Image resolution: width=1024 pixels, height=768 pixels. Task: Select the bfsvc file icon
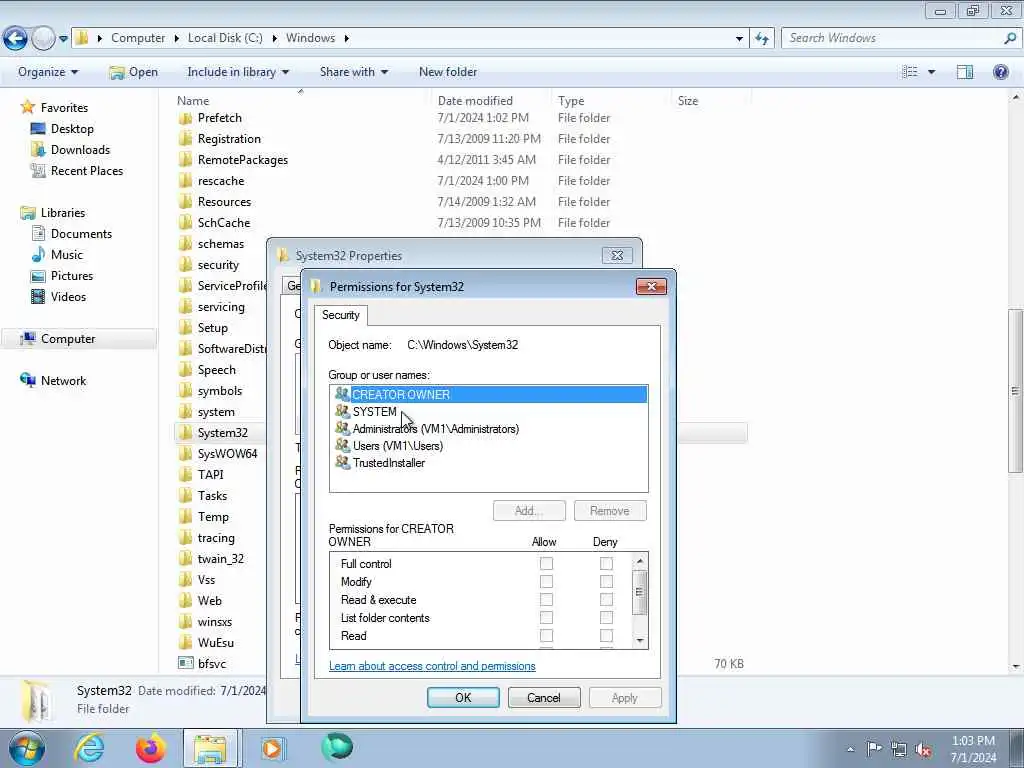[185, 664]
